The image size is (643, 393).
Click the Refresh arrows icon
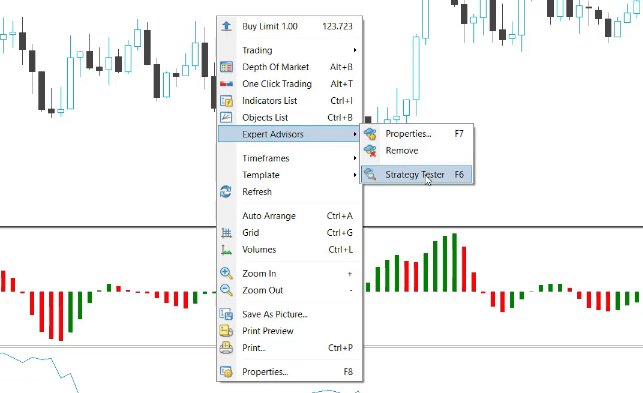click(x=226, y=192)
